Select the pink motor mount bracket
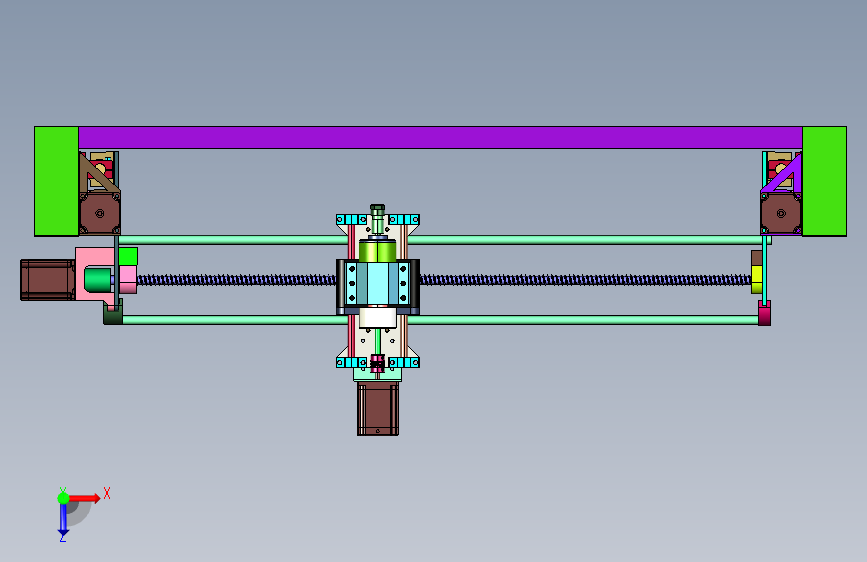The image size is (867, 562). pyautogui.click(x=96, y=260)
